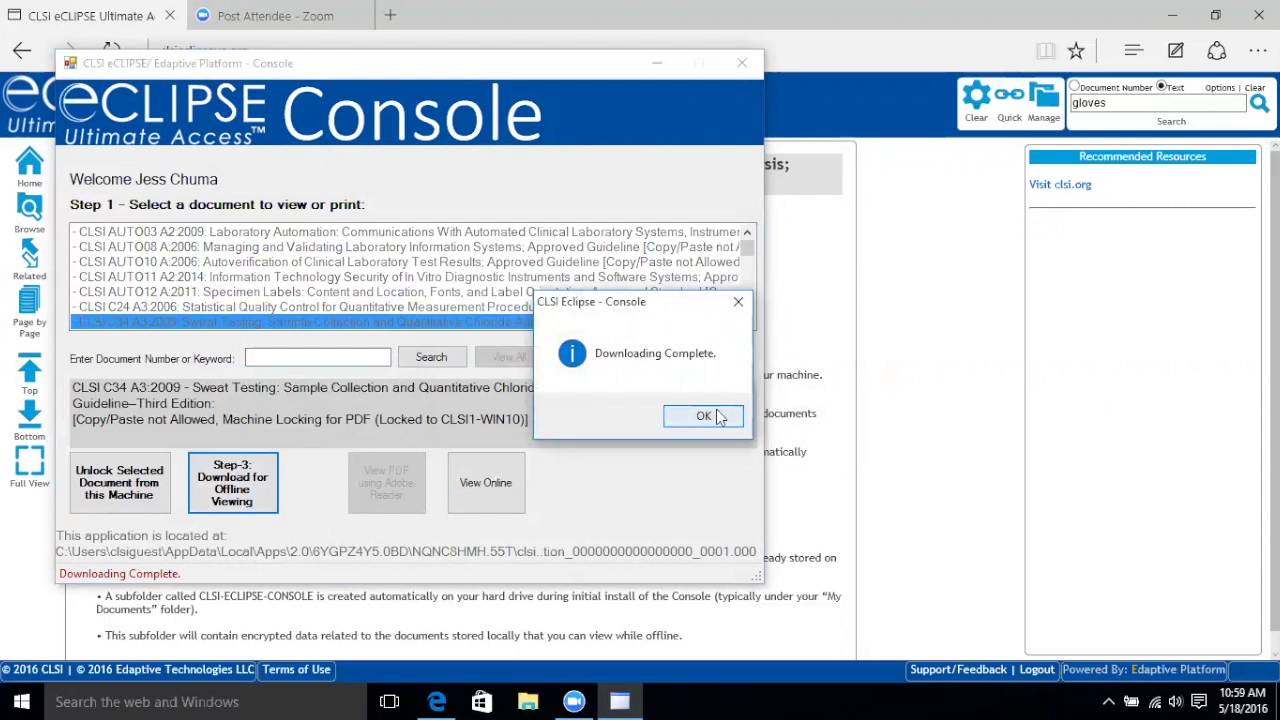This screenshot has width=1280, height=720.
Task: Click the Quick link chain icon
Action: (1009, 101)
